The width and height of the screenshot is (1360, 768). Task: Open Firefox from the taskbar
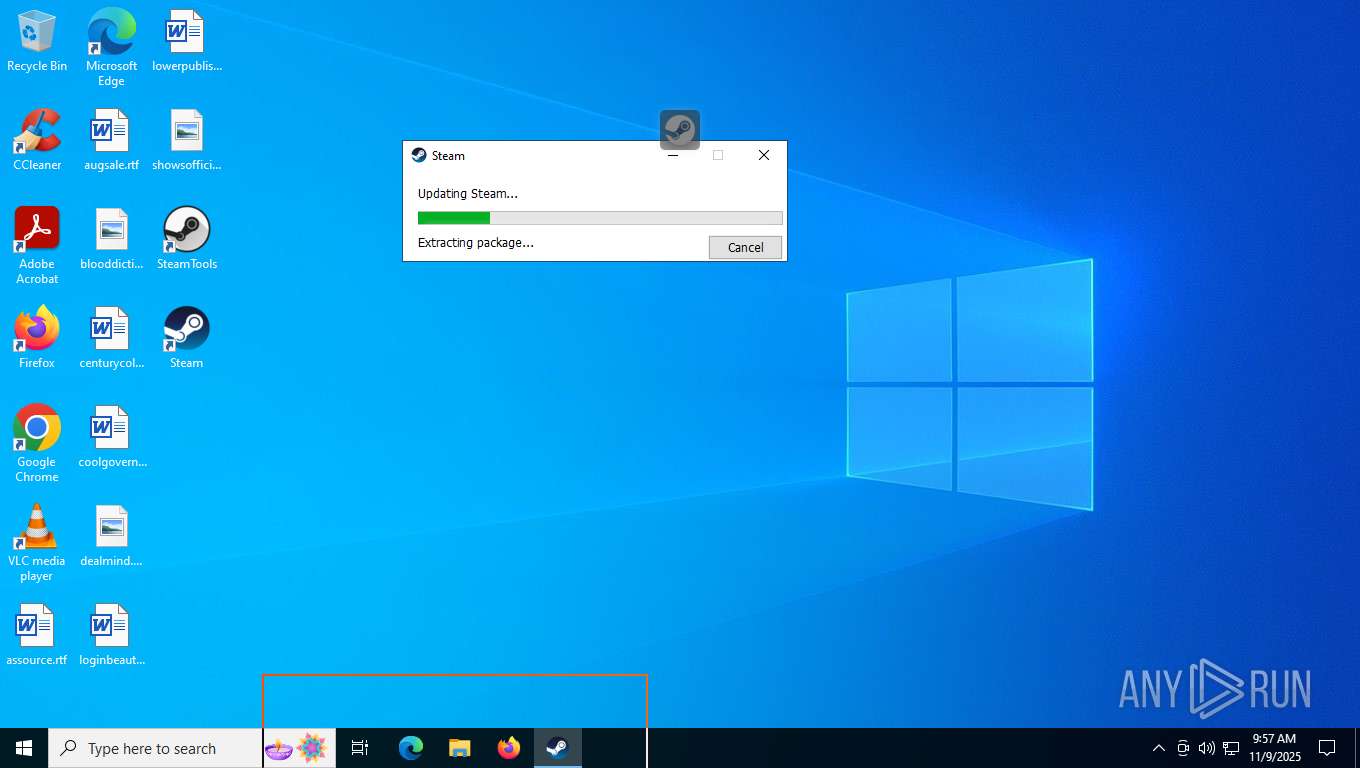point(509,748)
